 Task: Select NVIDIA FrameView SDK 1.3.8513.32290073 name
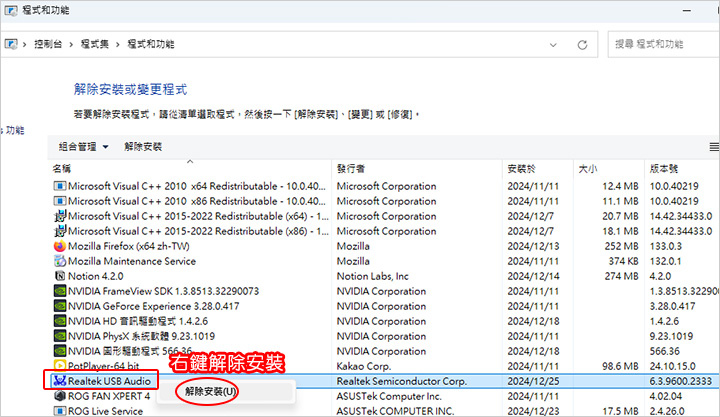(163, 291)
